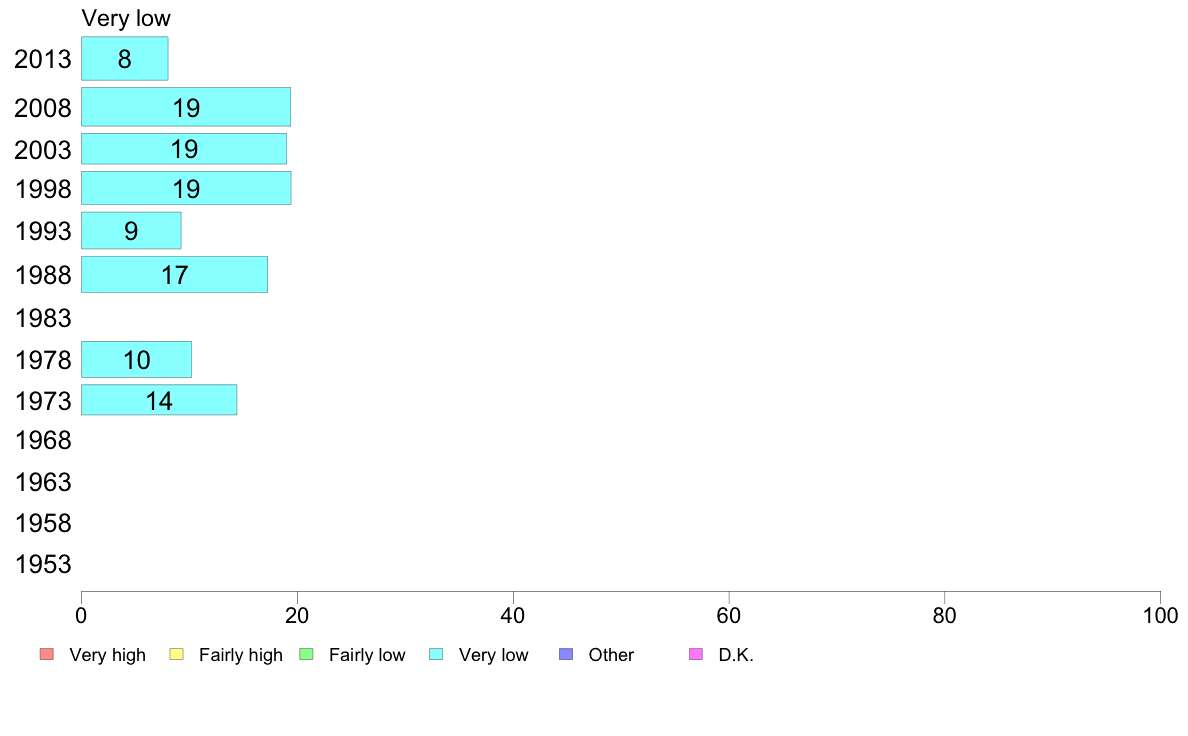Click the red Very high legend swatch
The image size is (1188, 736).
(x=47, y=654)
